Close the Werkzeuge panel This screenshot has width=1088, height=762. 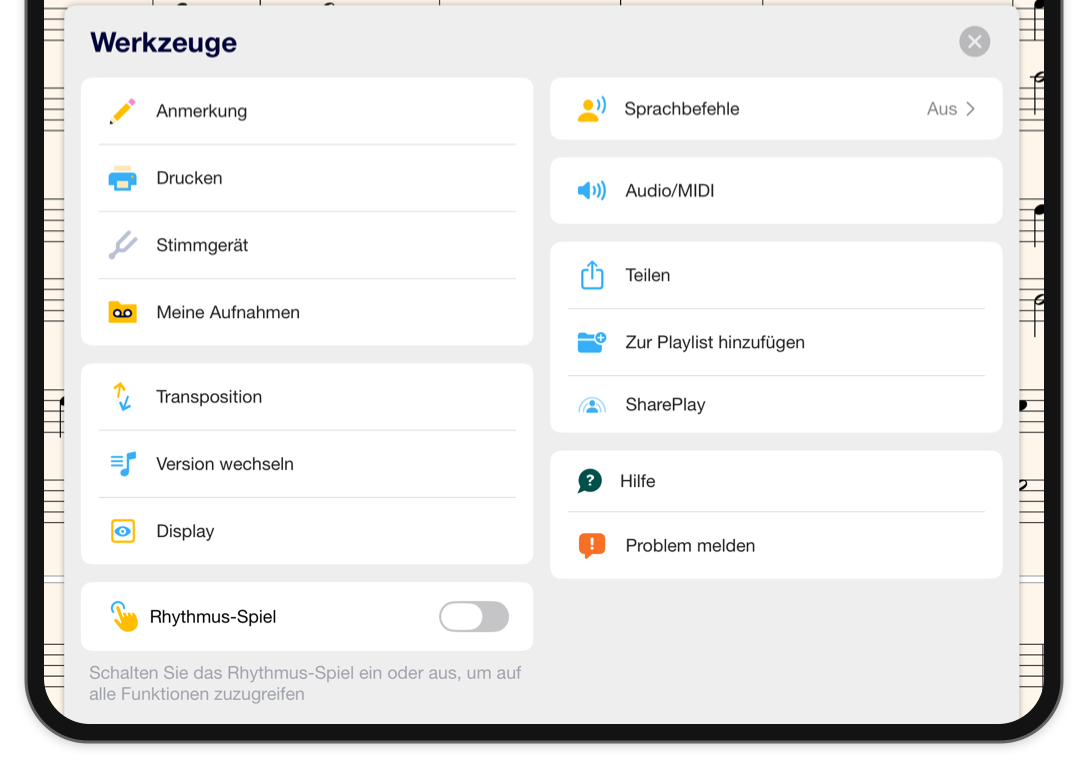coord(975,42)
